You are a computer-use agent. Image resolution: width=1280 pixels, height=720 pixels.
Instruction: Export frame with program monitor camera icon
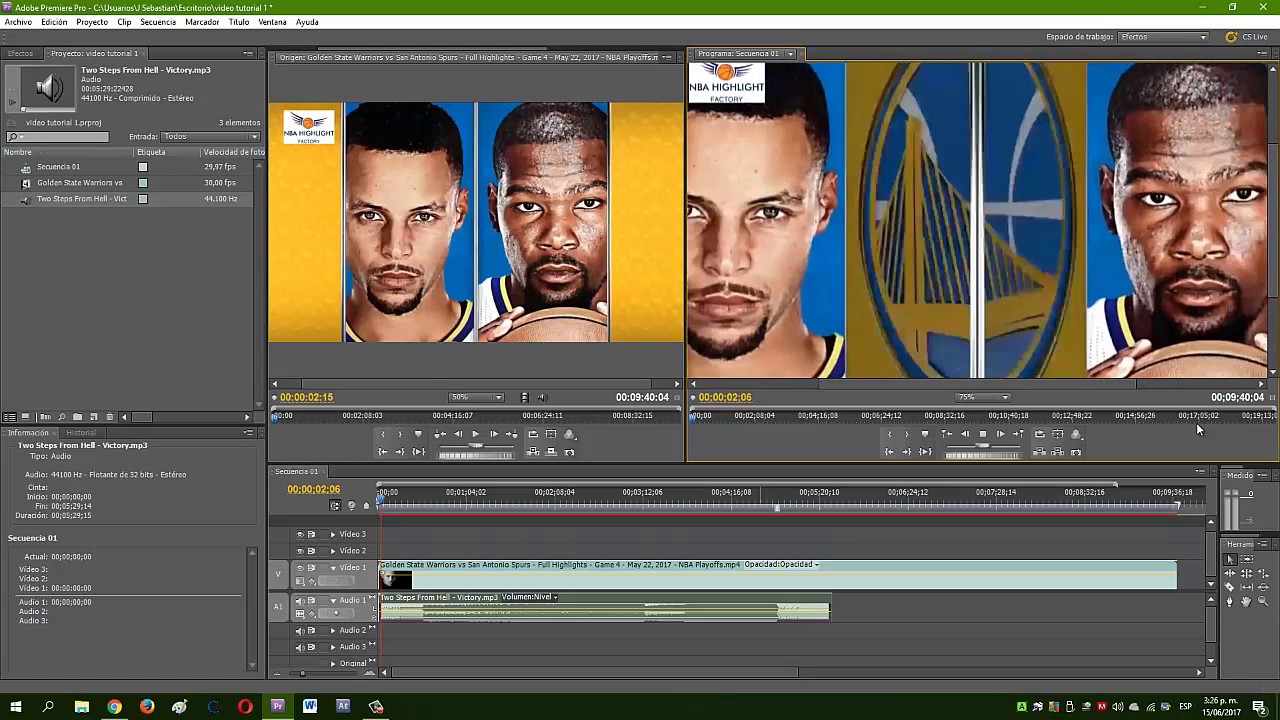pyautogui.click(x=1076, y=452)
